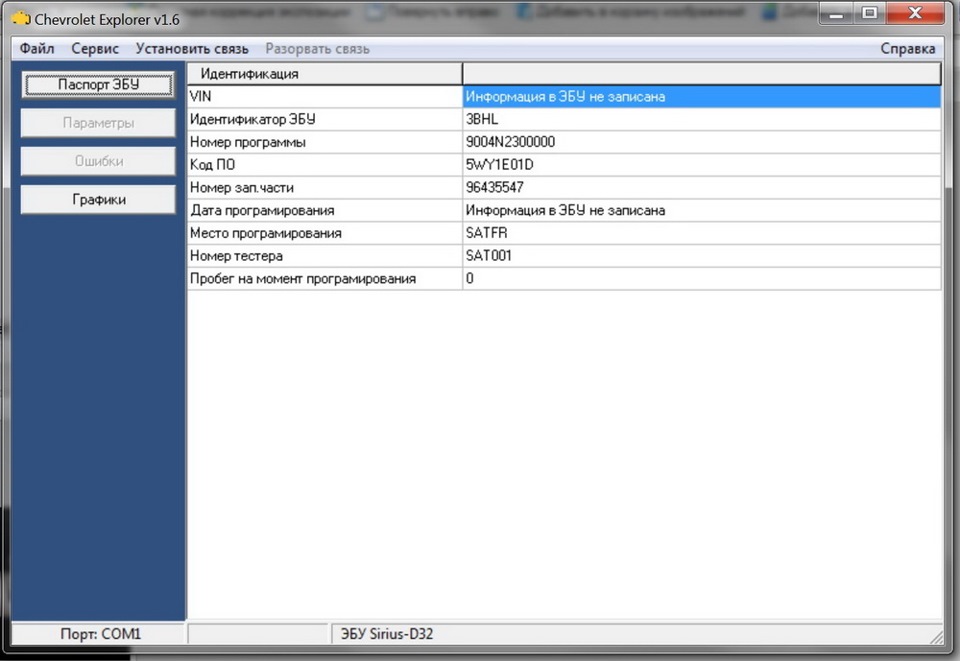
Task: Click Установить связь in the menu bar
Action: (192, 48)
